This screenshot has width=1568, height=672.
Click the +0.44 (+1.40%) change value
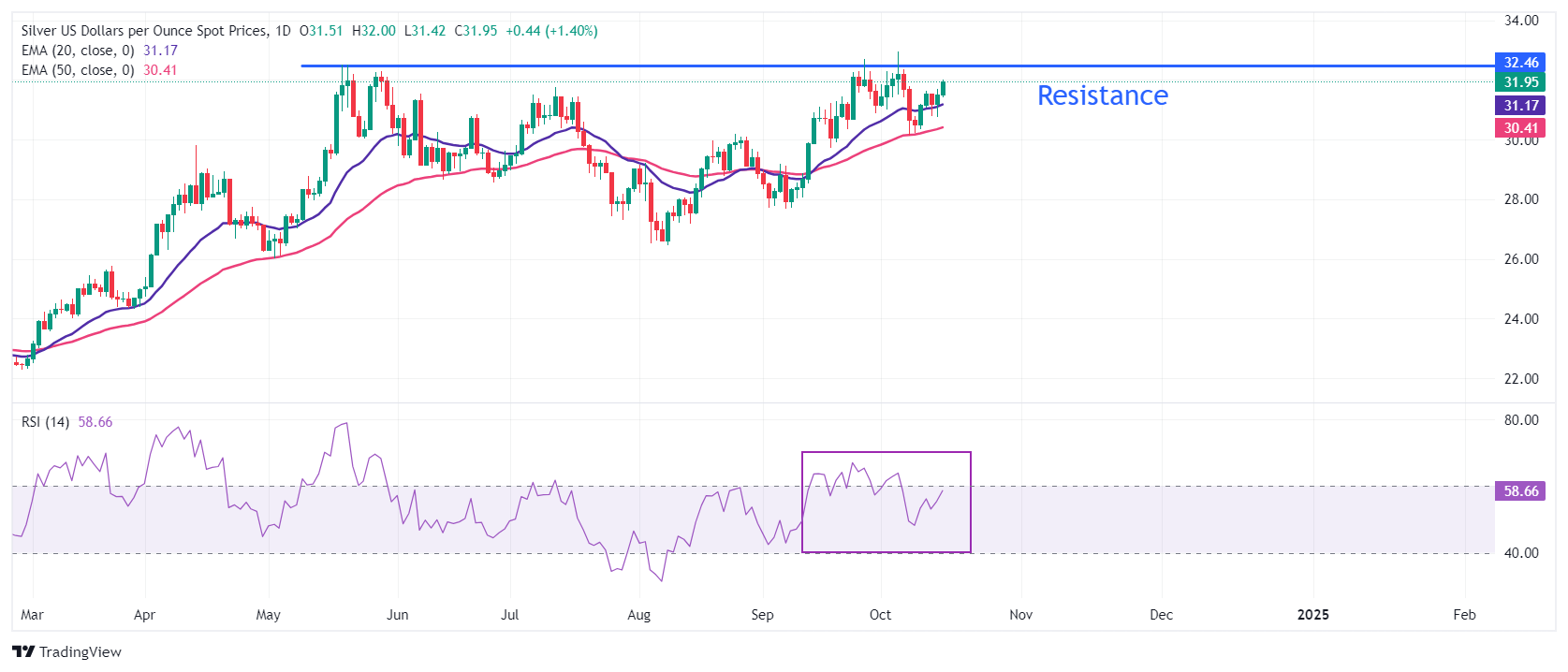pyautogui.click(x=551, y=31)
